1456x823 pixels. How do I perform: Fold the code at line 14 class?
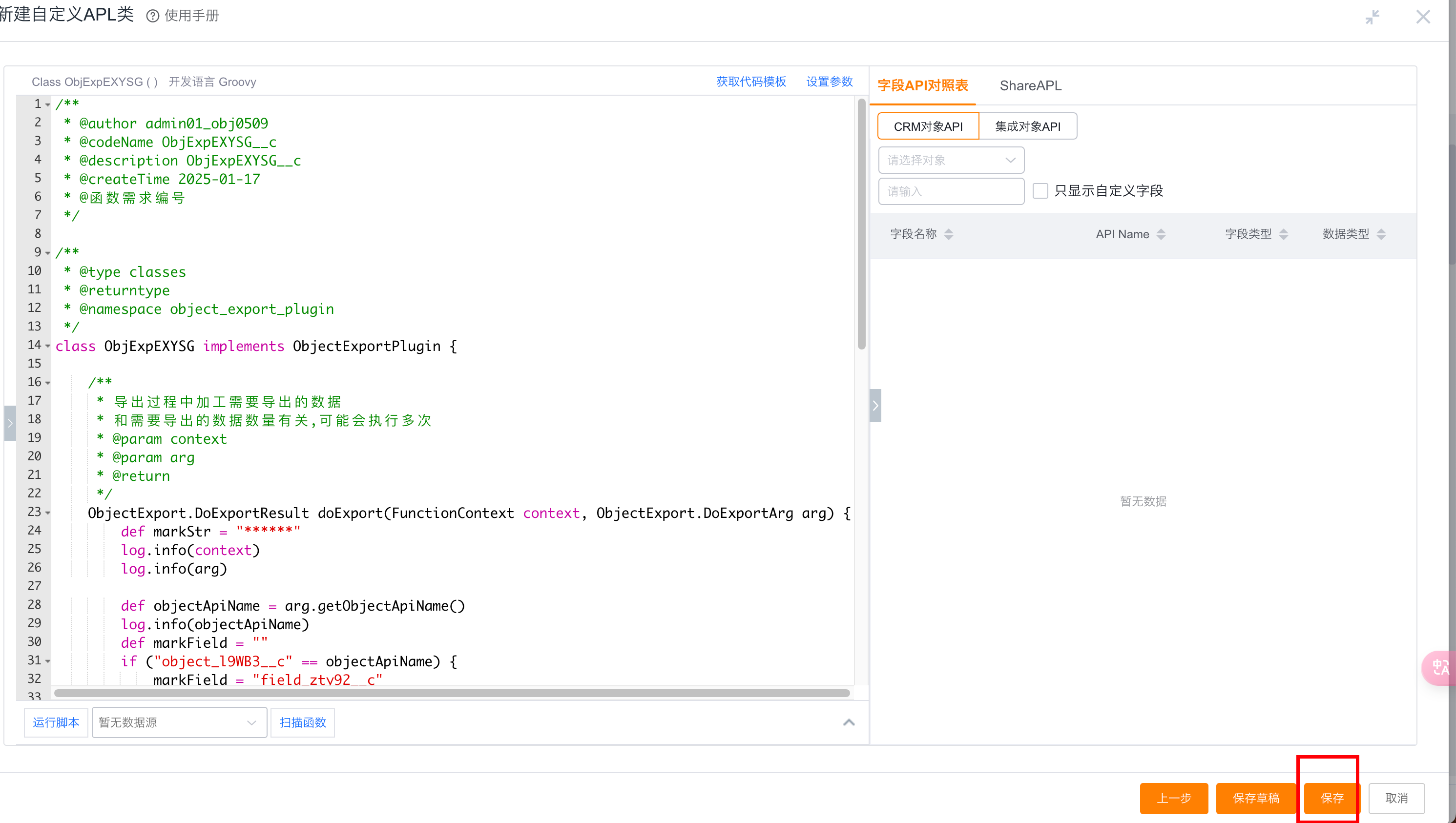click(x=48, y=346)
